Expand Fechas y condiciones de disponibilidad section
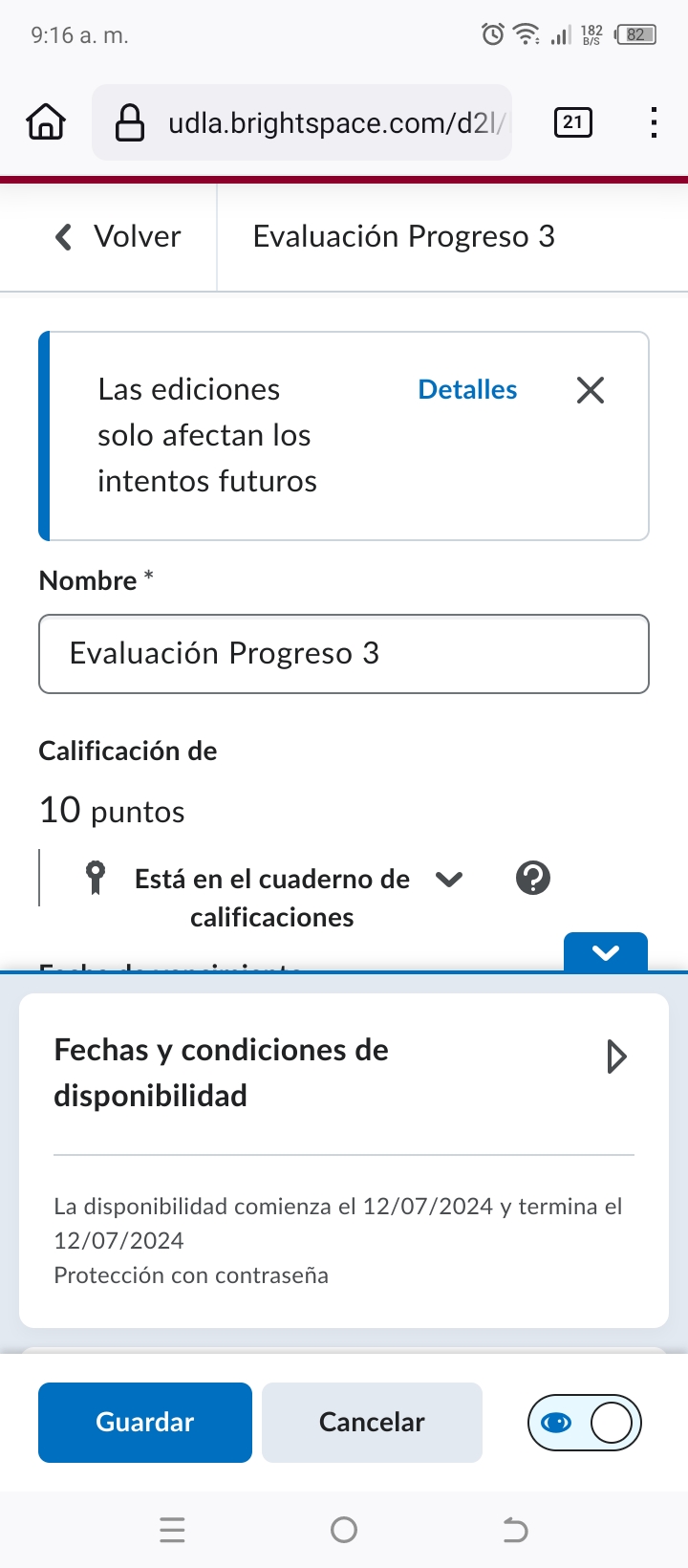The height and width of the screenshot is (1568, 688). [616, 1056]
